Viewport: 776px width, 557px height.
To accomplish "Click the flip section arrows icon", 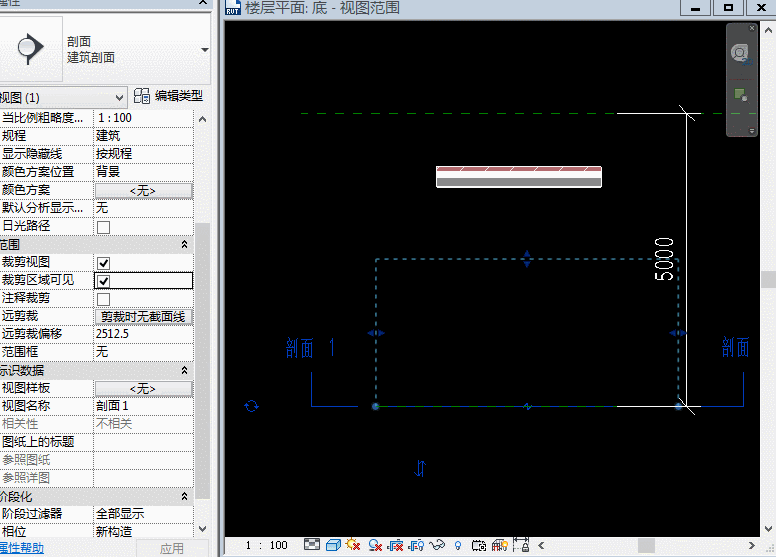I will pyautogui.click(x=420, y=468).
